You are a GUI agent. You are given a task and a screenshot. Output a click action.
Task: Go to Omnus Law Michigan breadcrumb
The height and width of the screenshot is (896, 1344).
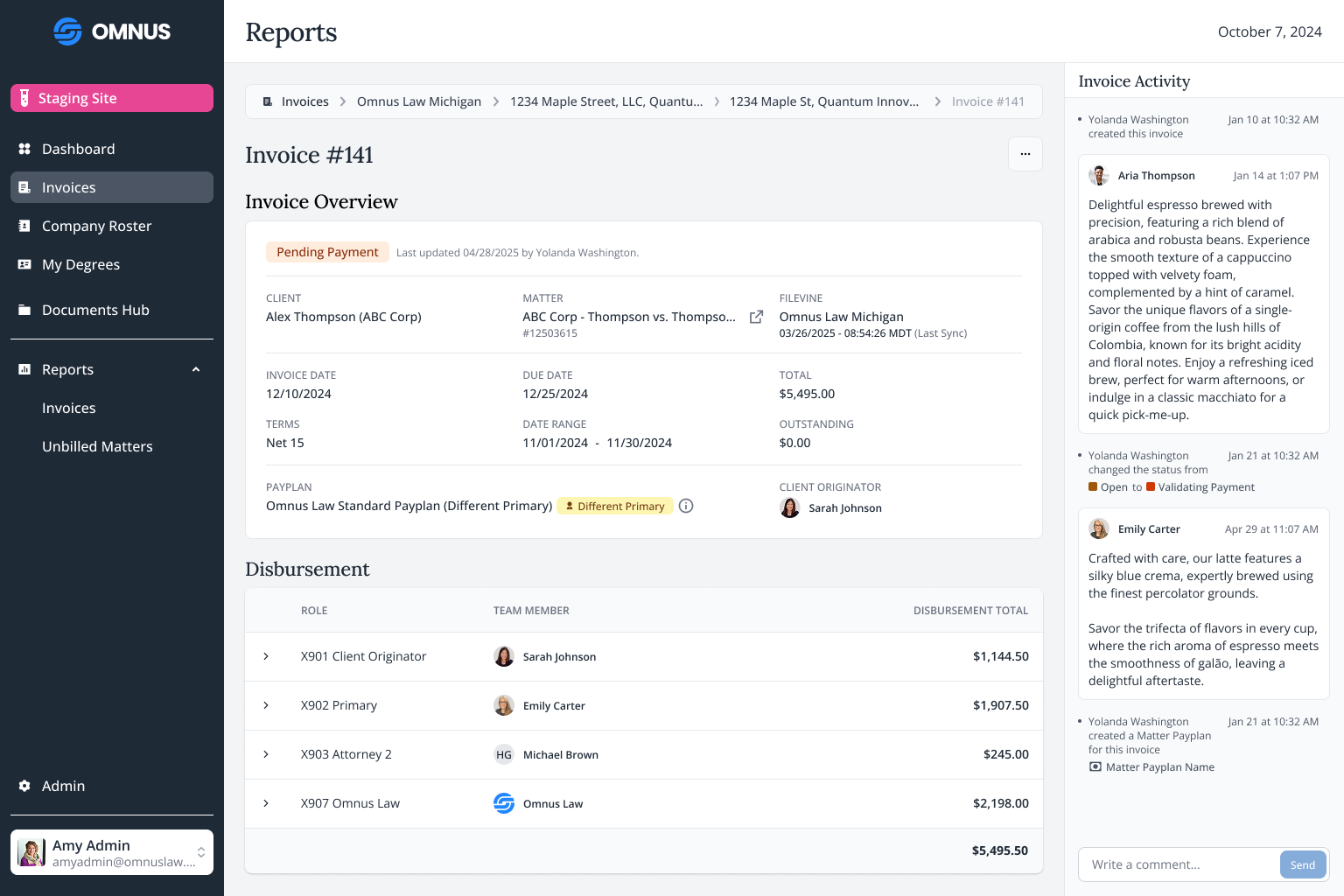point(418,101)
